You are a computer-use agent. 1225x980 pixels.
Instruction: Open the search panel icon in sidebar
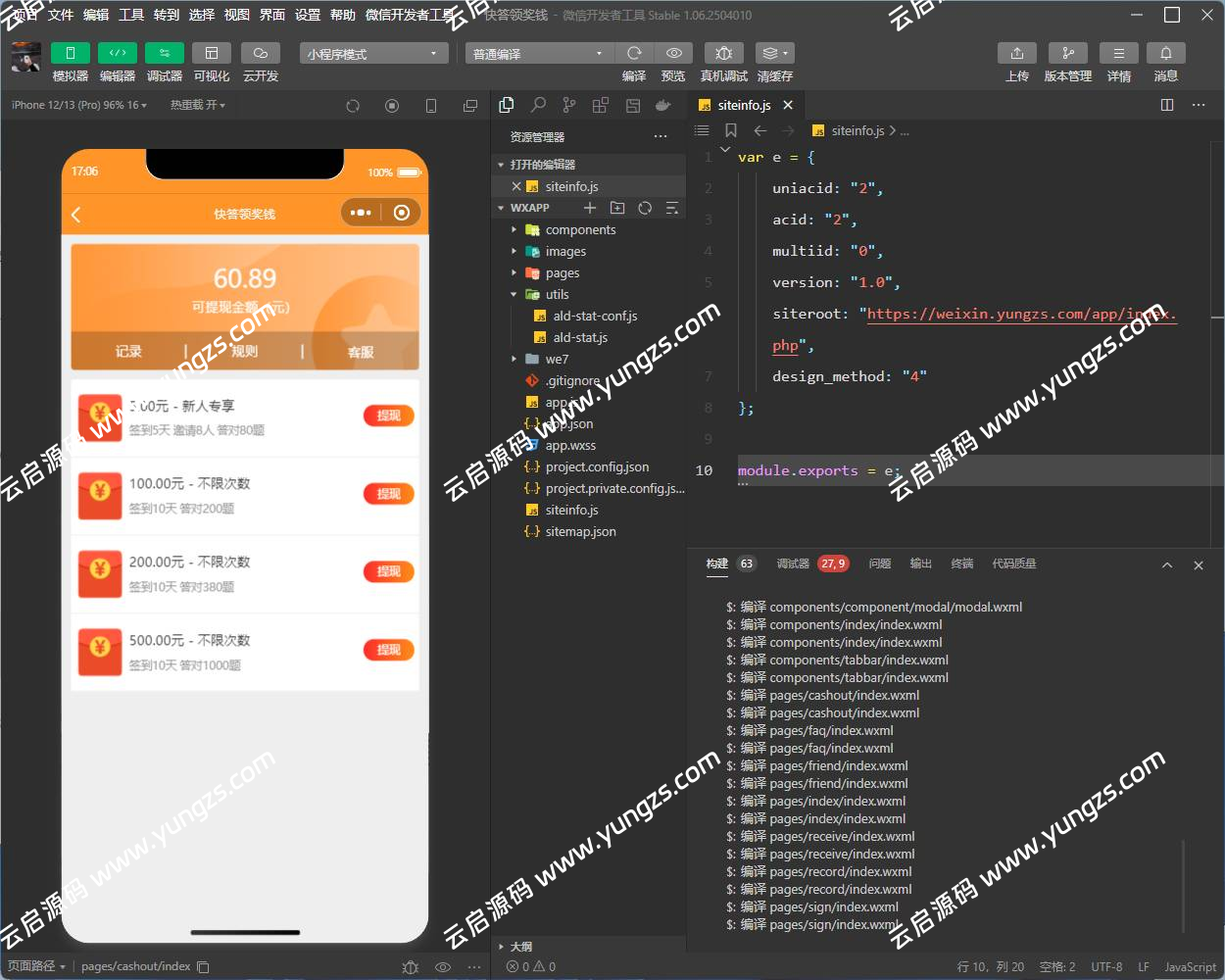538,105
